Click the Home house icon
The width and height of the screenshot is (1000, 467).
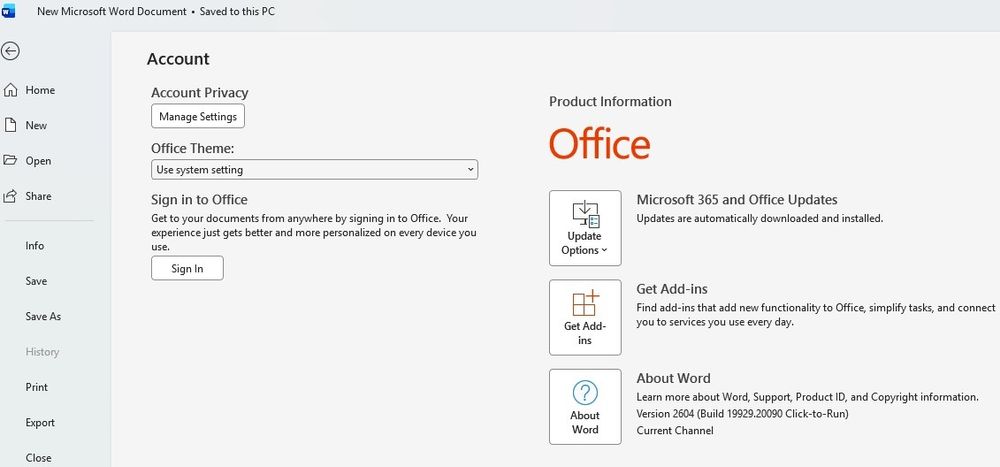point(10,90)
